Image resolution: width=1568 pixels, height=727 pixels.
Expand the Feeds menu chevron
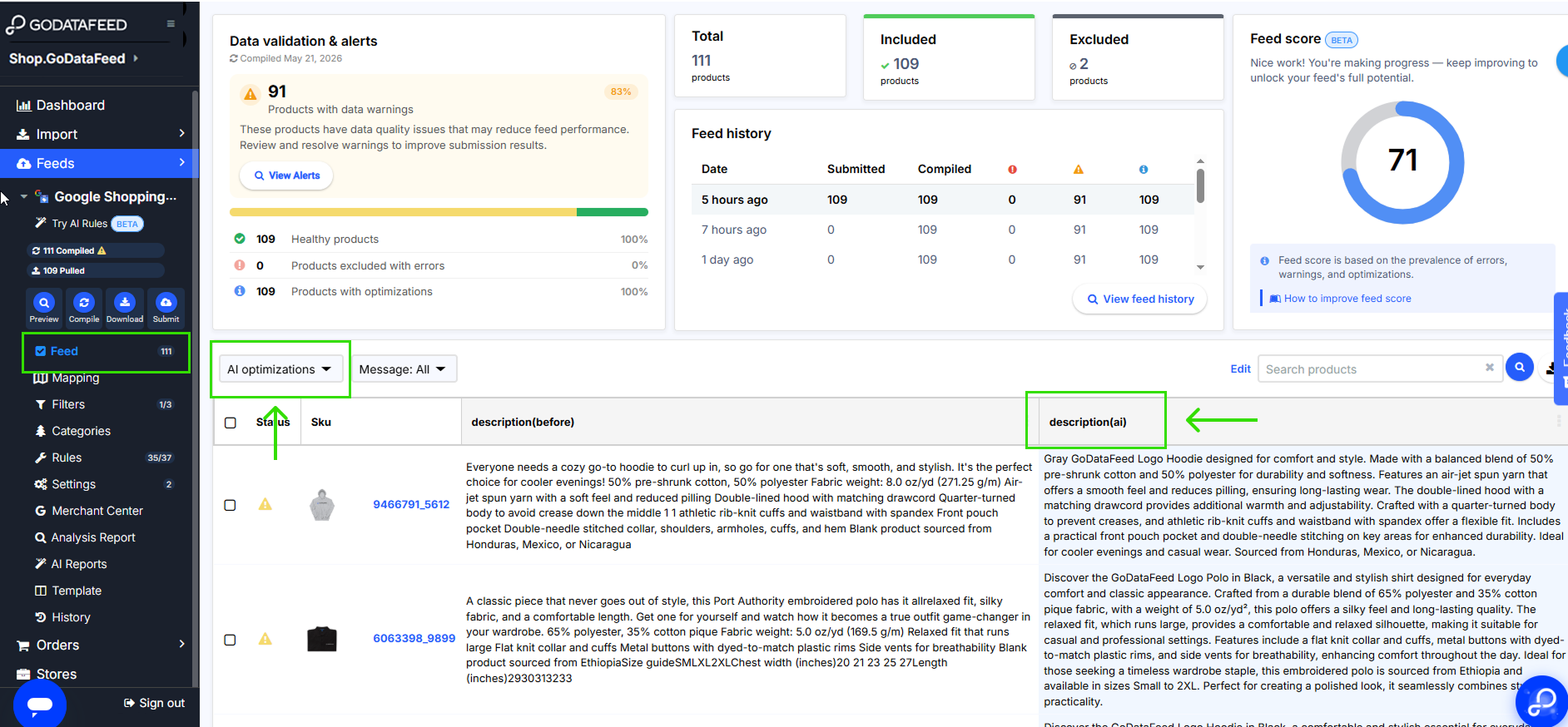[182, 162]
